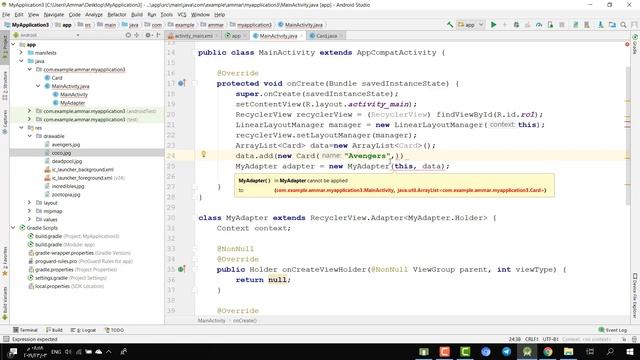Toggle the Captures side tool window
640x360 pixels.
pos(4,122)
